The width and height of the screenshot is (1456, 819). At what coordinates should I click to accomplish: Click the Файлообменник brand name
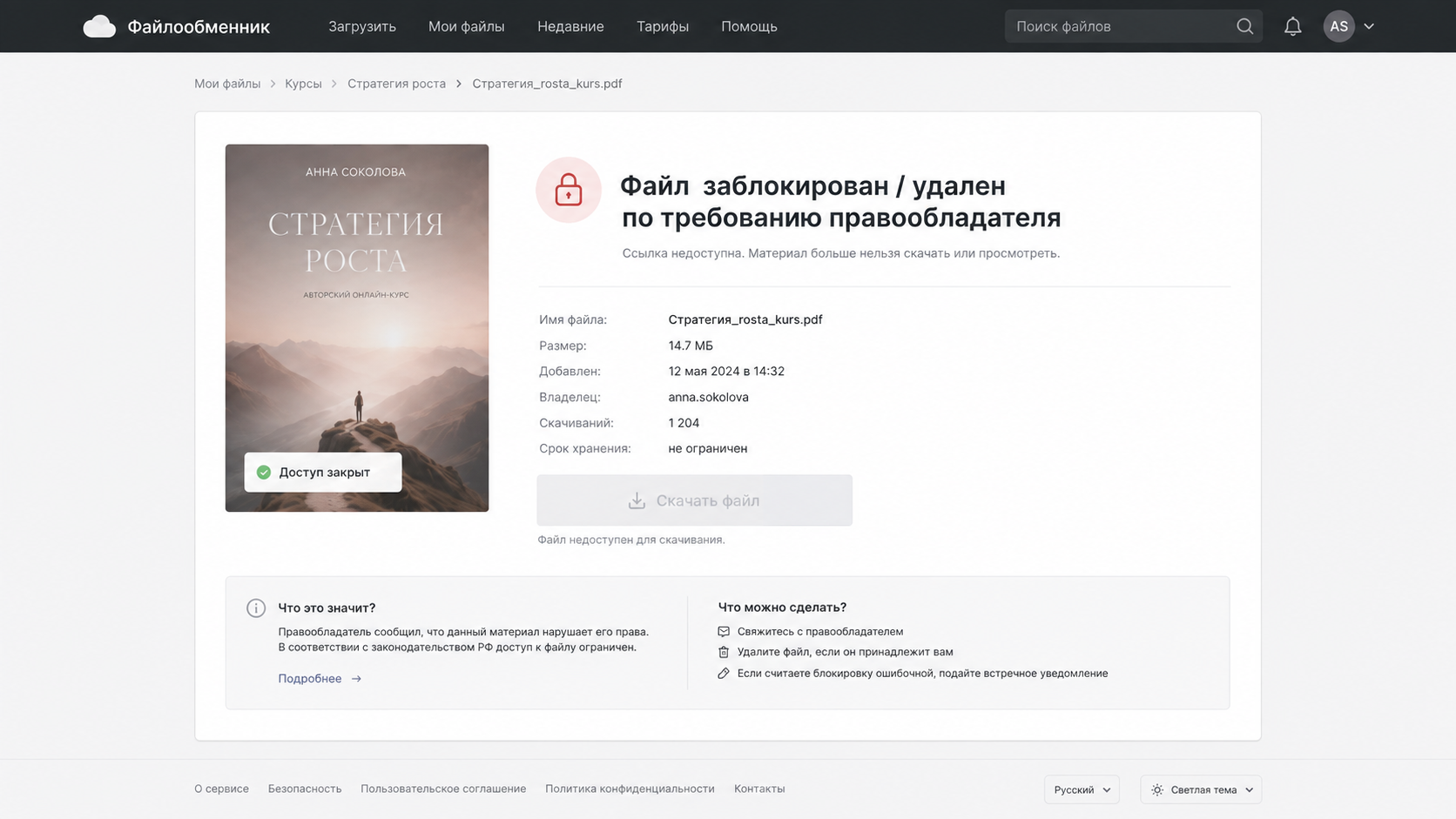199,27
